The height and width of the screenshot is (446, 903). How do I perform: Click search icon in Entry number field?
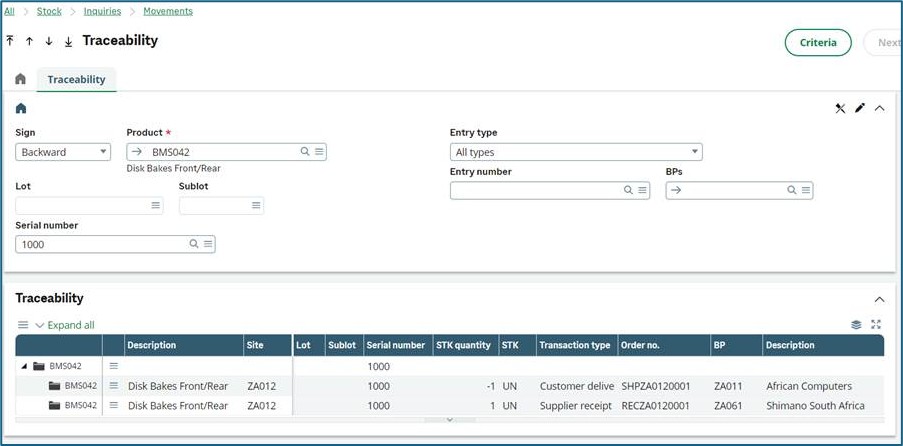628,190
